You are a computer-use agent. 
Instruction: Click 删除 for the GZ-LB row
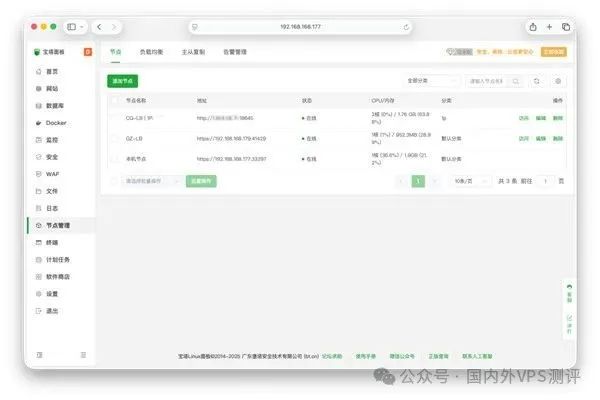coord(558,138)
